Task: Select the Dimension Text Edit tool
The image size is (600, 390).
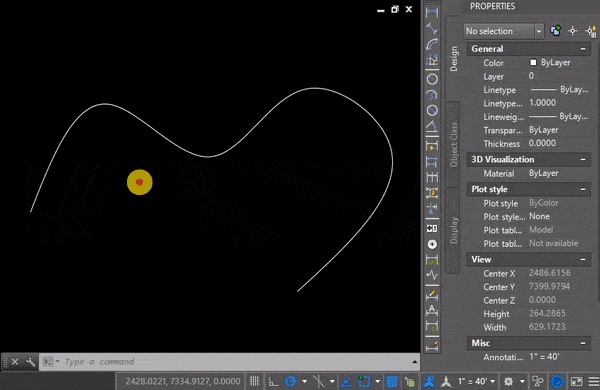Action: 432,310
